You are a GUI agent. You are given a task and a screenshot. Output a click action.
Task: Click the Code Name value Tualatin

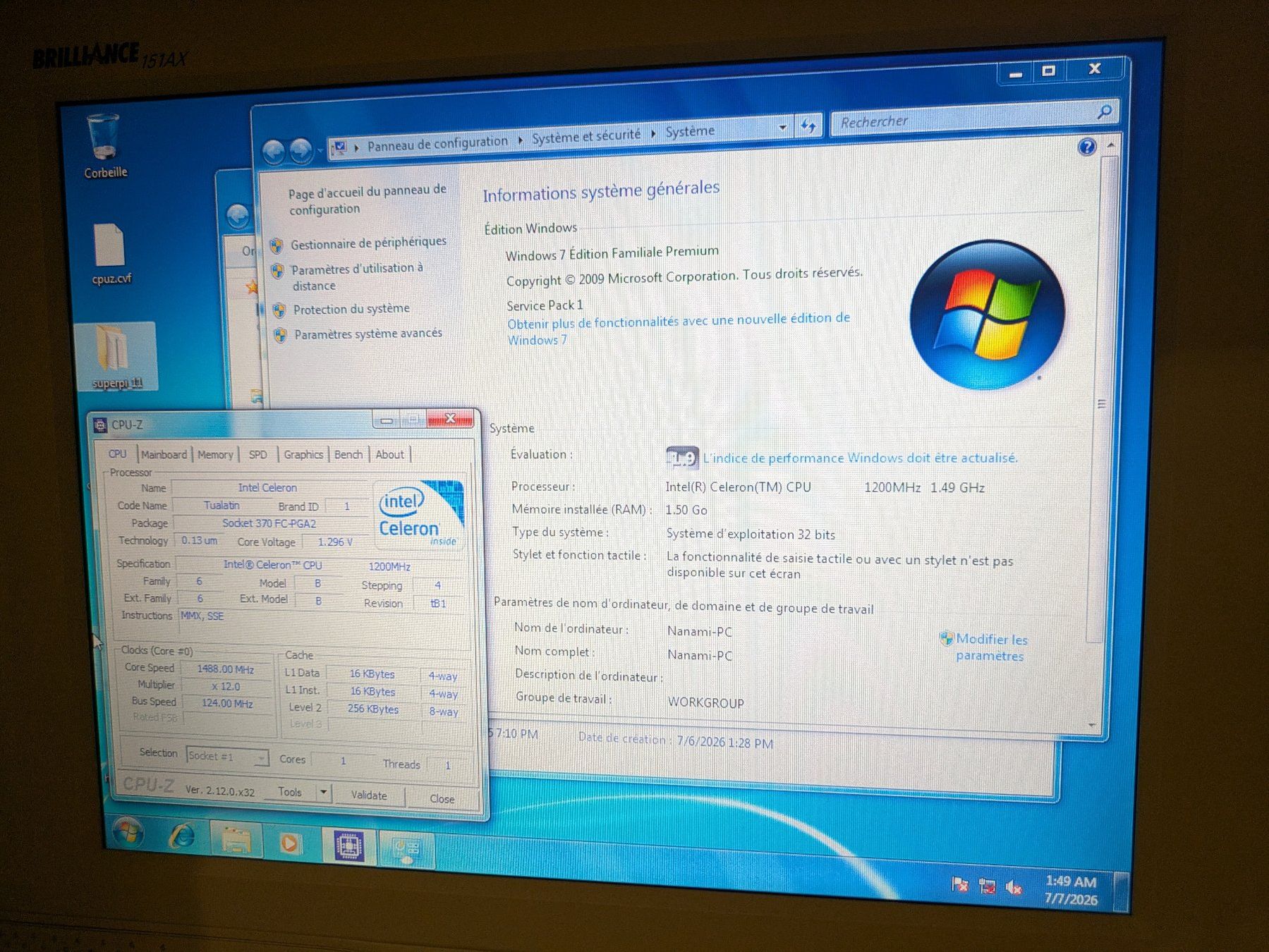[221, 506]
